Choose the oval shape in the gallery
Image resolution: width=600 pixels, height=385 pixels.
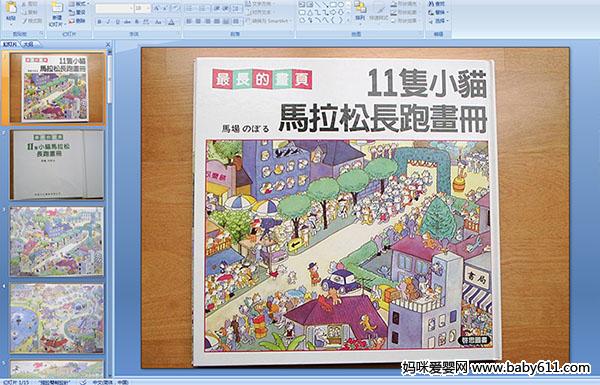tap(340, 5)
